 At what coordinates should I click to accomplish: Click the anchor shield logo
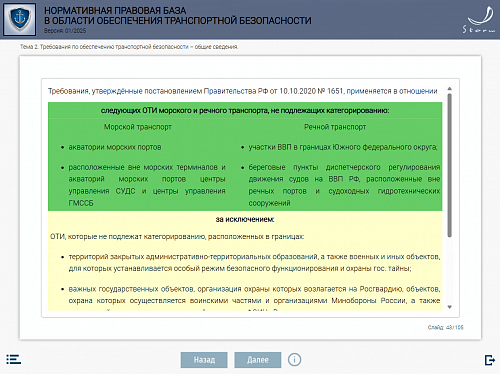[x=19, y=19]
